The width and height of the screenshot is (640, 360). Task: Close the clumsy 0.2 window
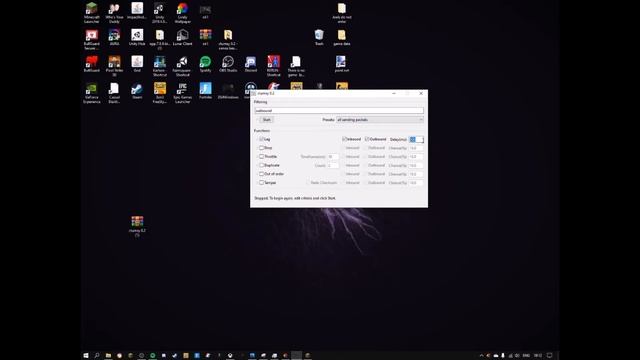[x=421, y=93]
